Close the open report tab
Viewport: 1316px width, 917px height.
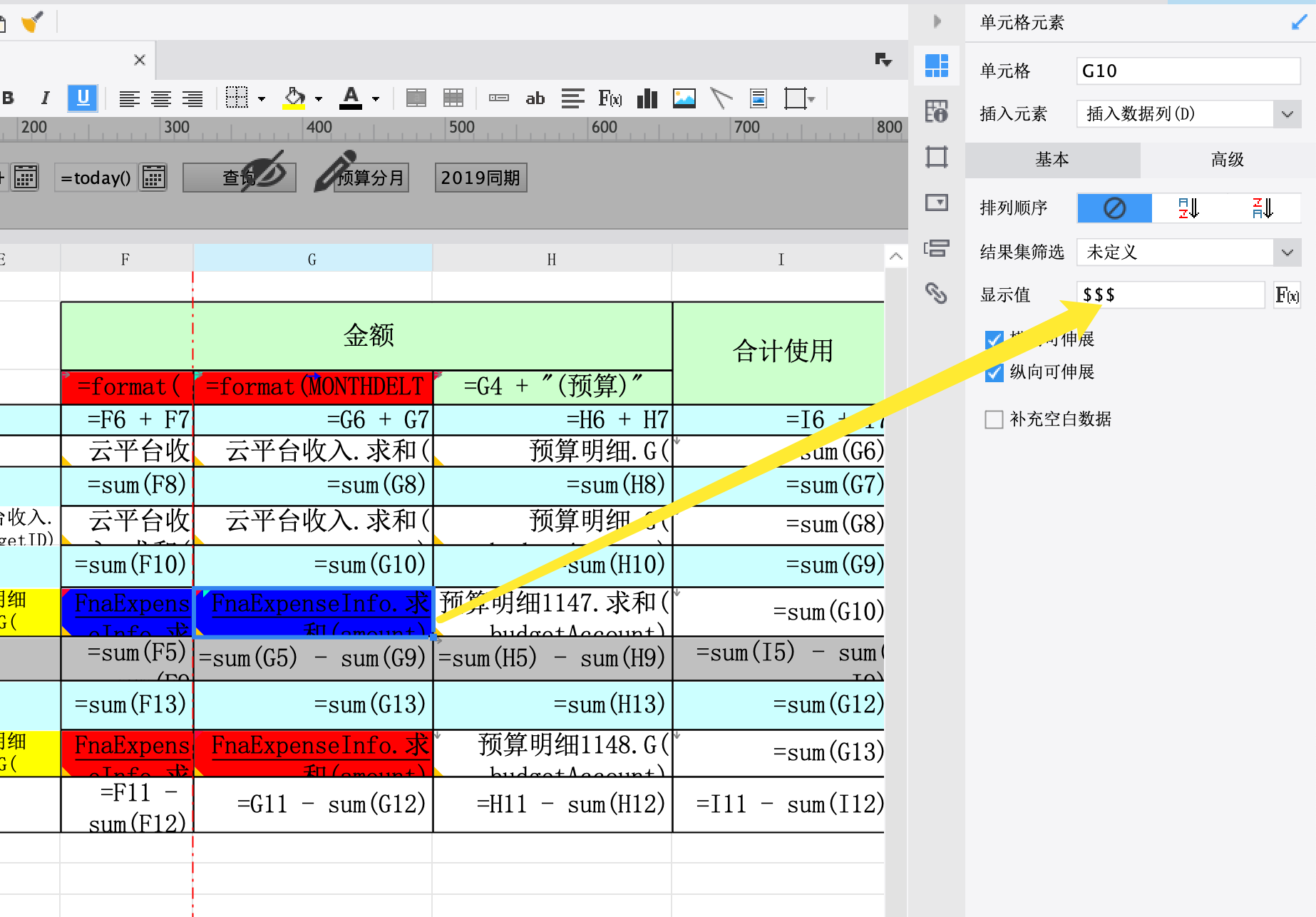click(140, 60)
